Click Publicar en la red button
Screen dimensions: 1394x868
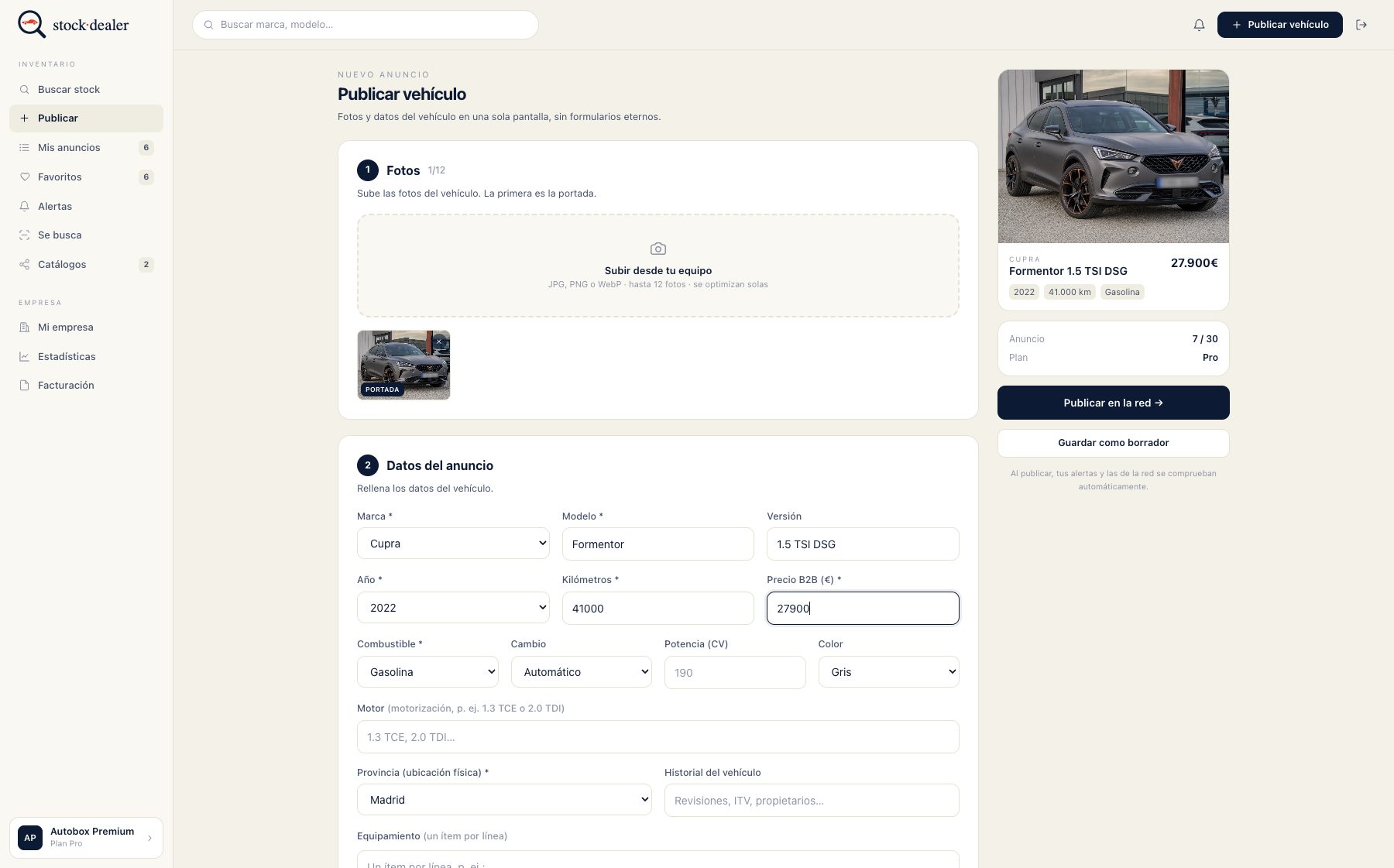point(1113,403)
